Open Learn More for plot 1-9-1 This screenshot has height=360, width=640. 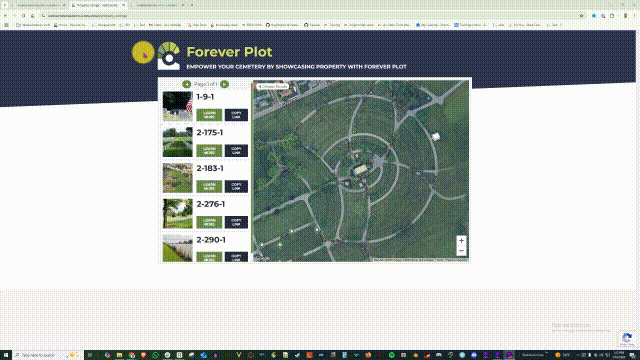[209, 115]
